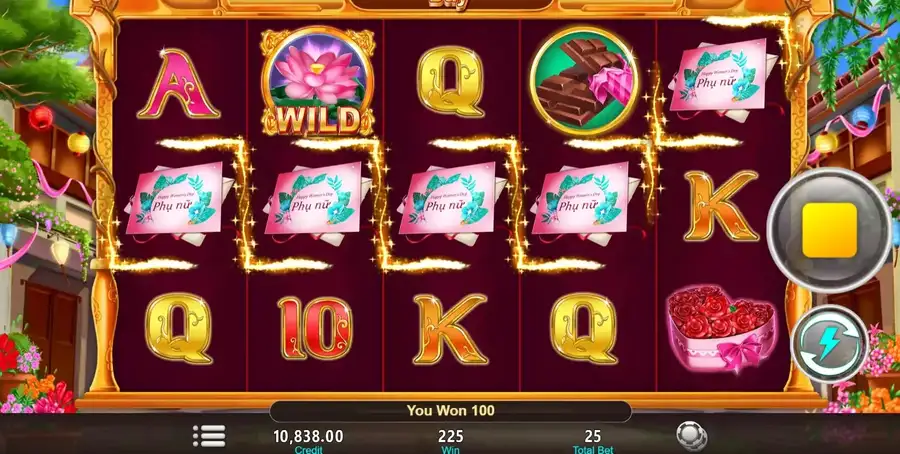Select the first-reel Phụ nữ card in middle row
This screenshot has width=900, height=454.
(x=179, y=199)
